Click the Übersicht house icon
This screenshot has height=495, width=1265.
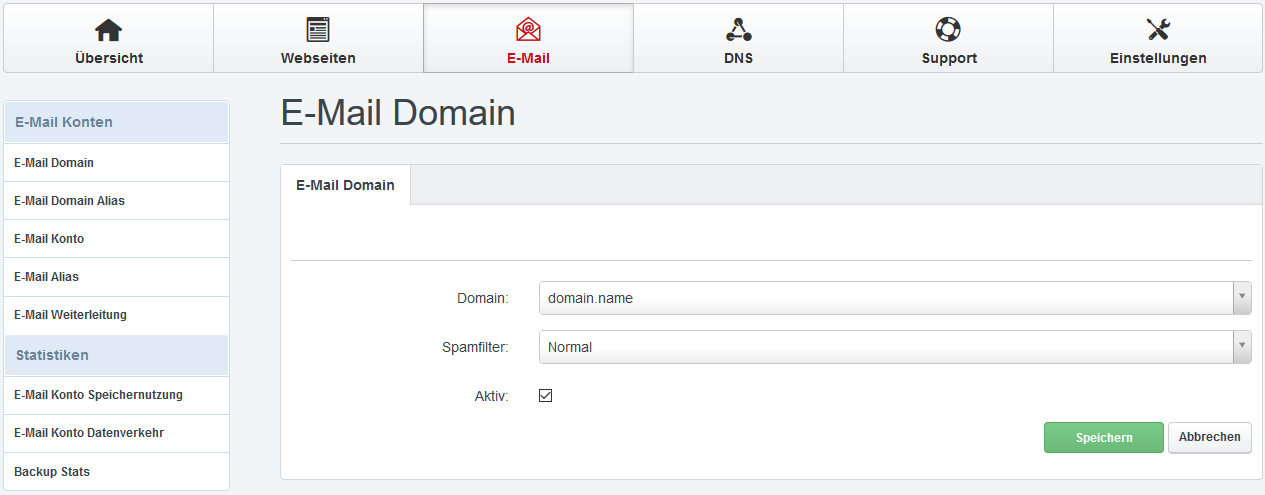(108, 30)
